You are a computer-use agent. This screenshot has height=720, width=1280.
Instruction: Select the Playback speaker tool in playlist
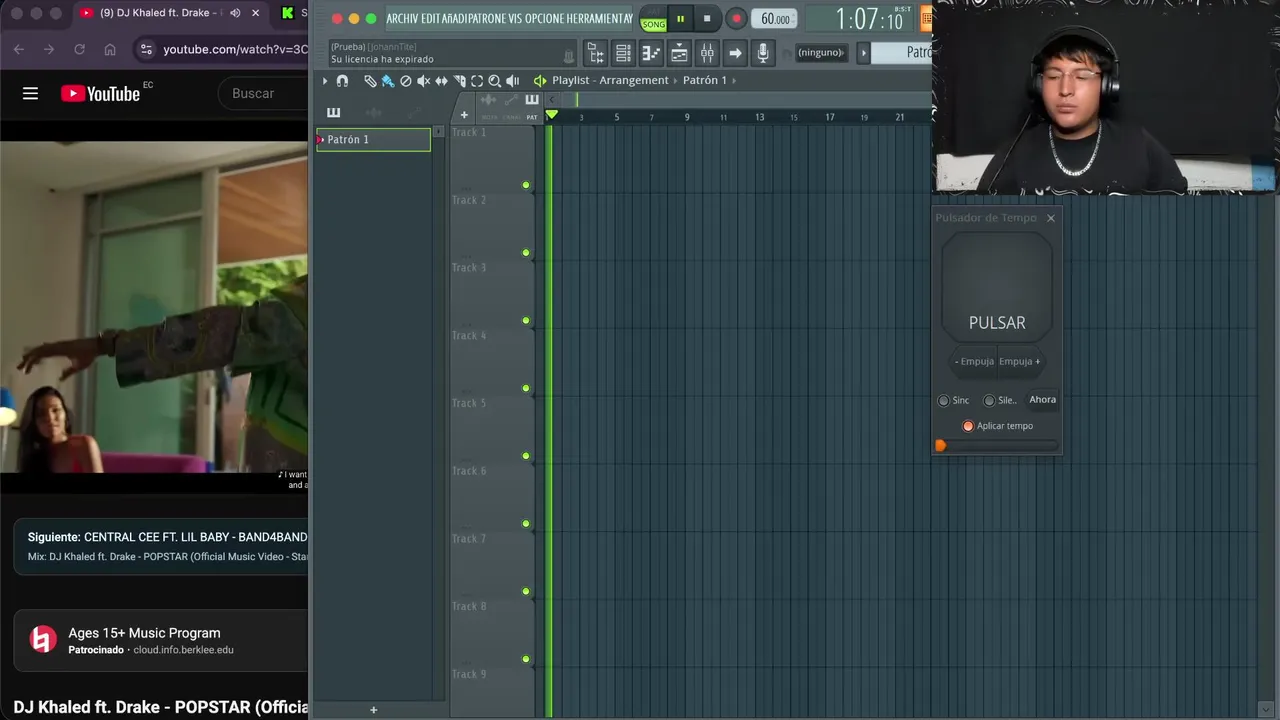click(x=513, y=81)
